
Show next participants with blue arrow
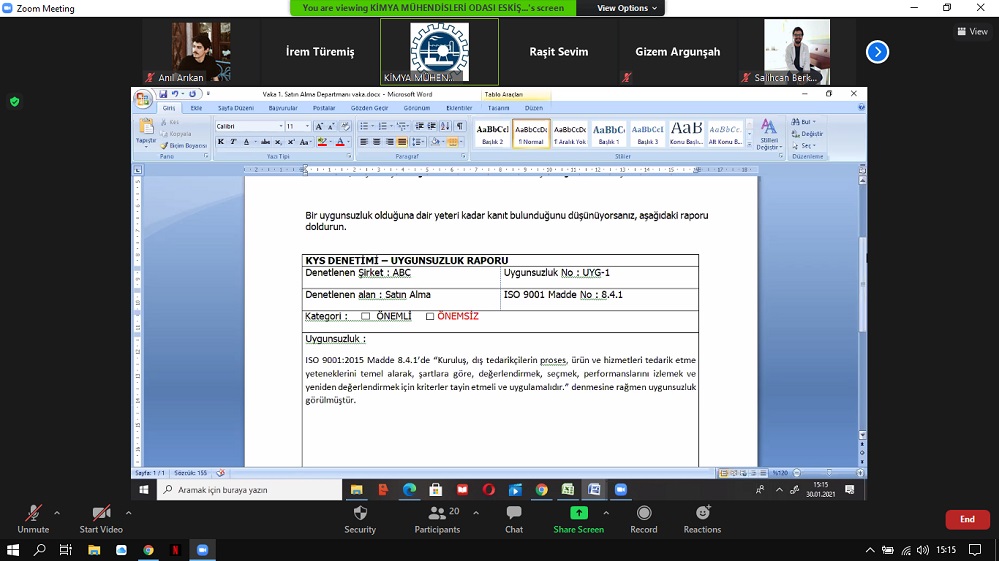[x=877, y=52]
